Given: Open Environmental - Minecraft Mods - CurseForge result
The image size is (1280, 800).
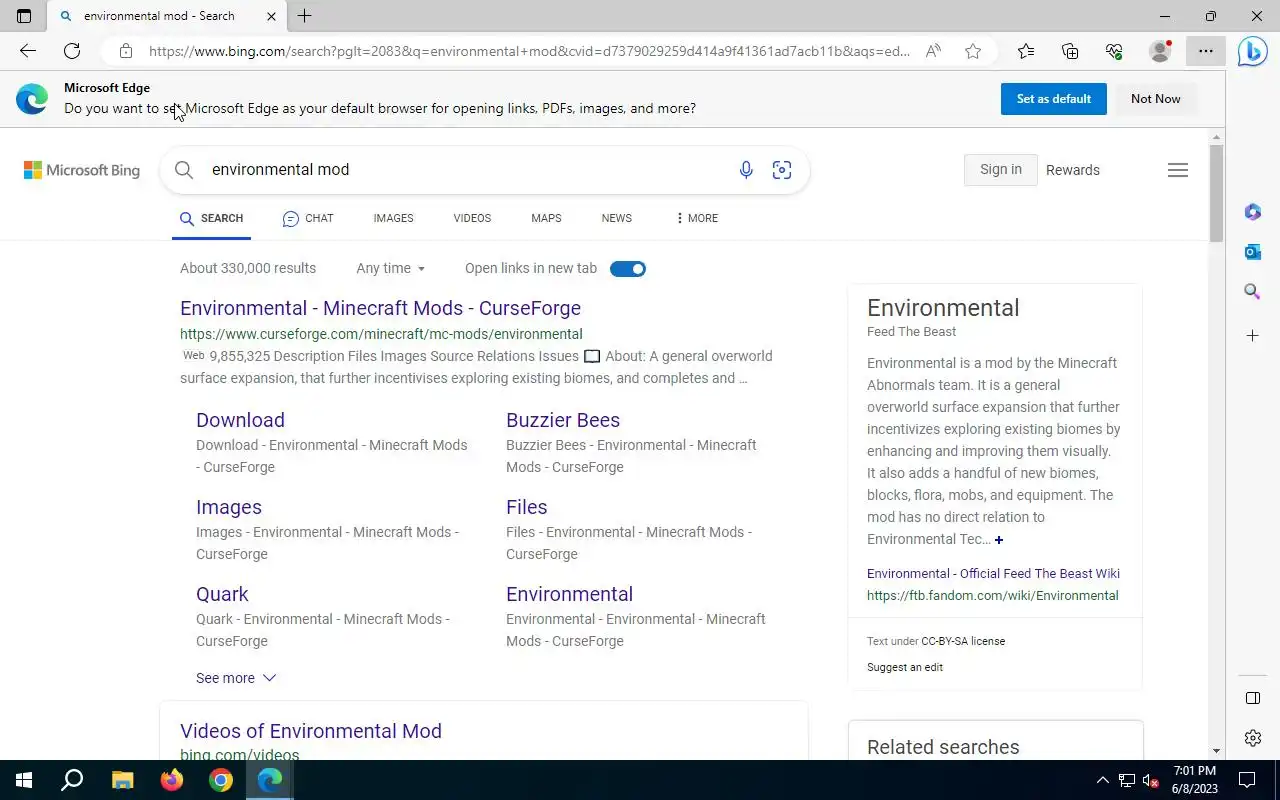Looking at the screenshot, I should (x=380, y=308).
